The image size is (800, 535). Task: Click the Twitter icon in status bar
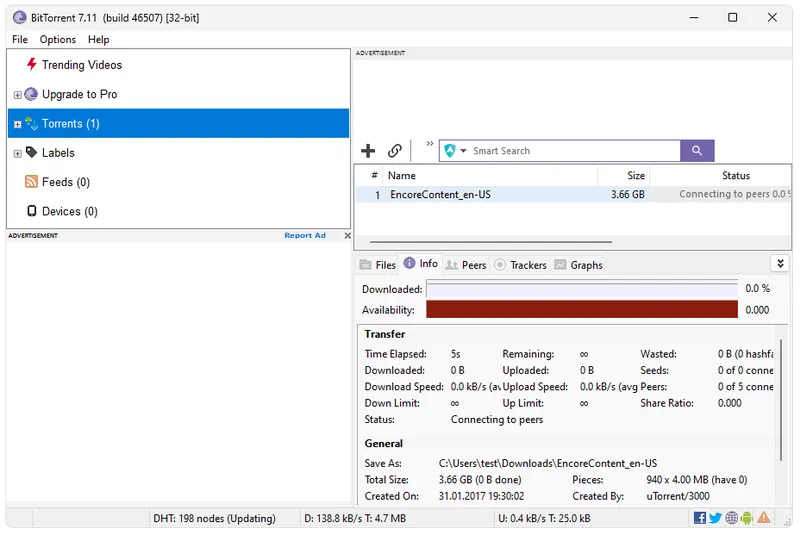point(715,518)
